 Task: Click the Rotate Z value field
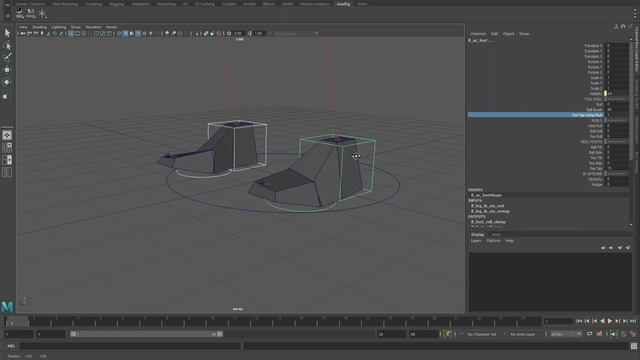pos(617,72)
